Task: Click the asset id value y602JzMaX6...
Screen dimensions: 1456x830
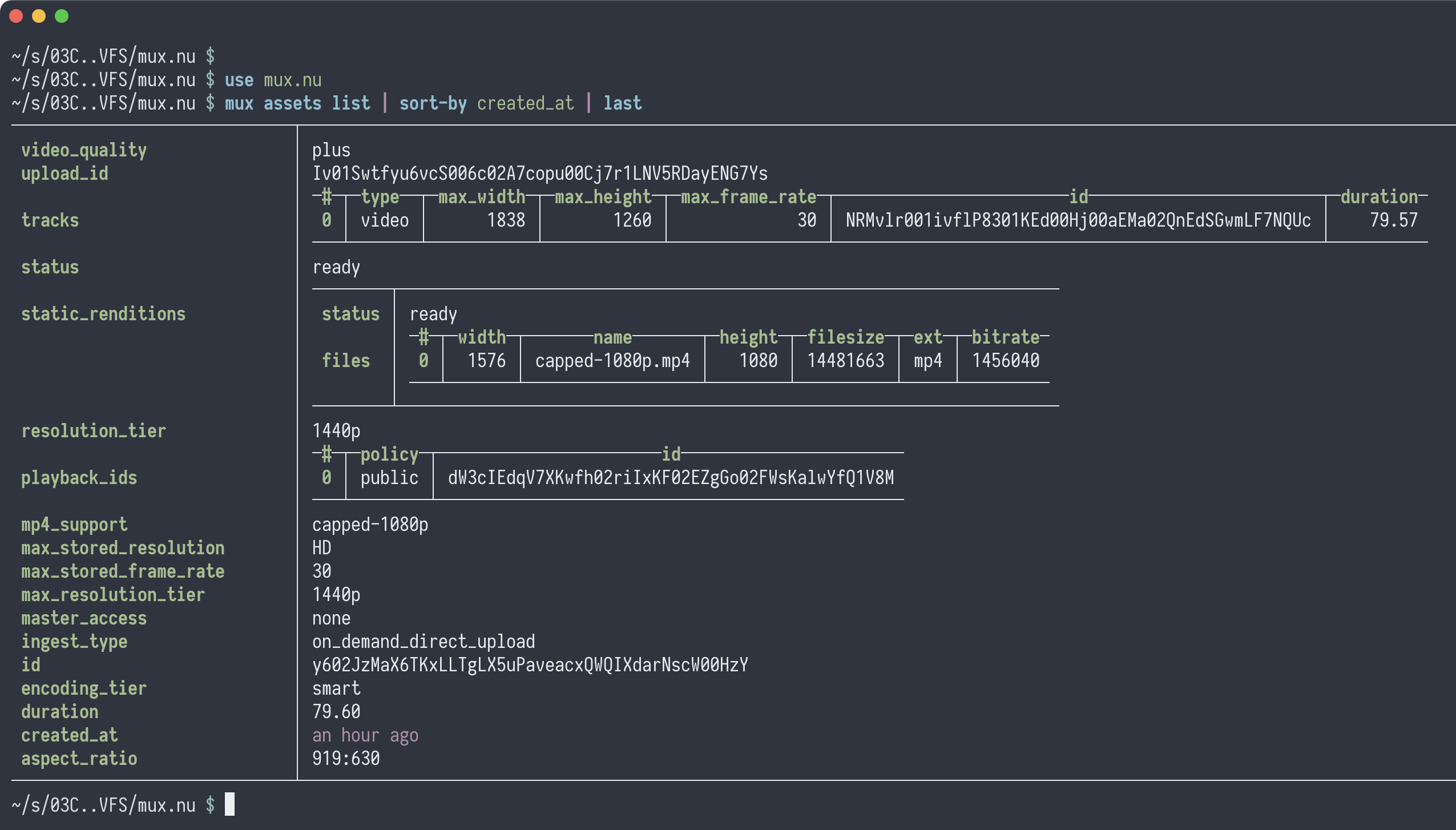Action: pos(530,665)
